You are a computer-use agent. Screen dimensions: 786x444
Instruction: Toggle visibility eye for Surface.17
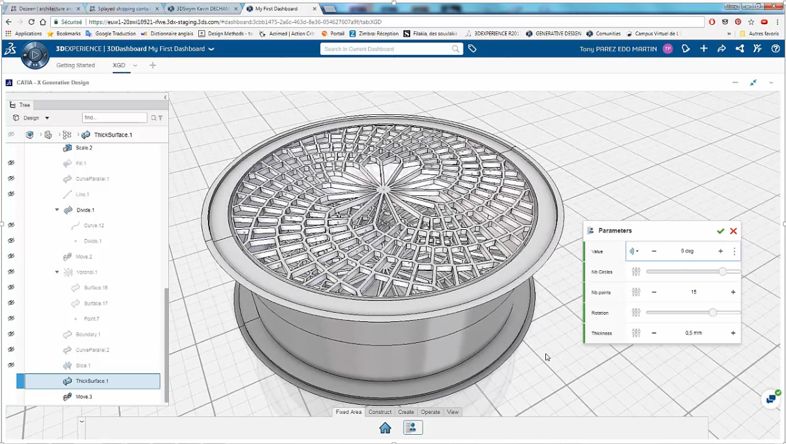tap(11, 303)
